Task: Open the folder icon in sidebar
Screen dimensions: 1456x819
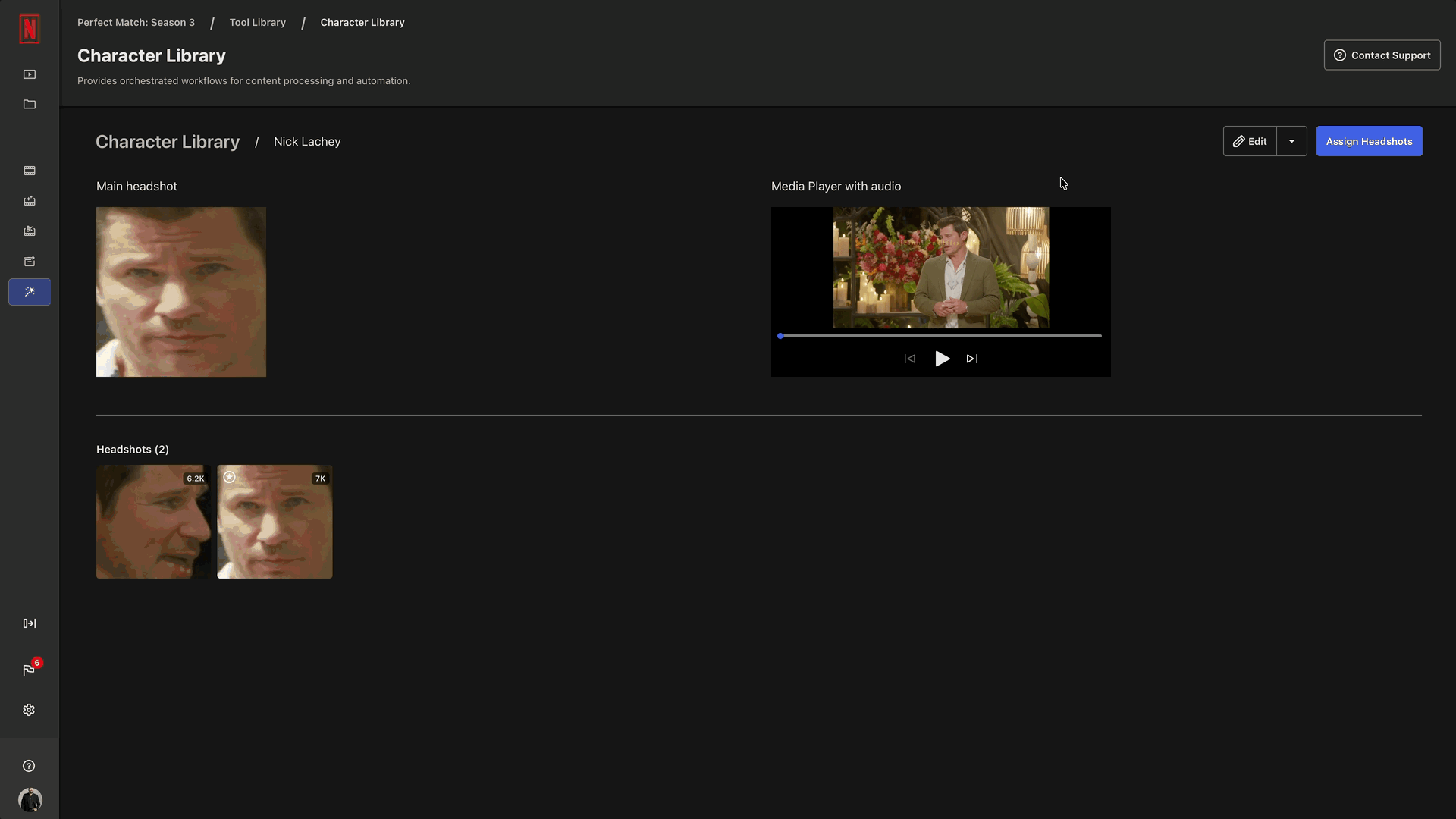Action: point(29,105)
